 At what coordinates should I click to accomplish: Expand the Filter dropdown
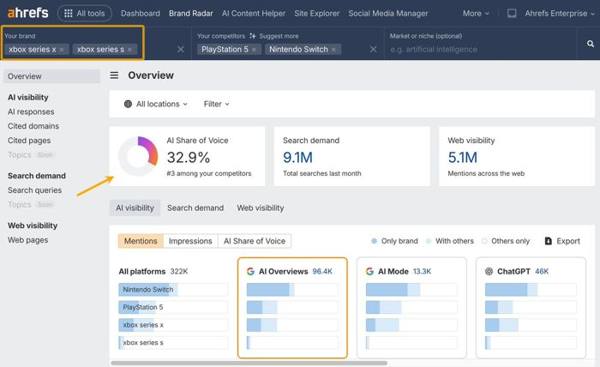(x=216, y=104)
